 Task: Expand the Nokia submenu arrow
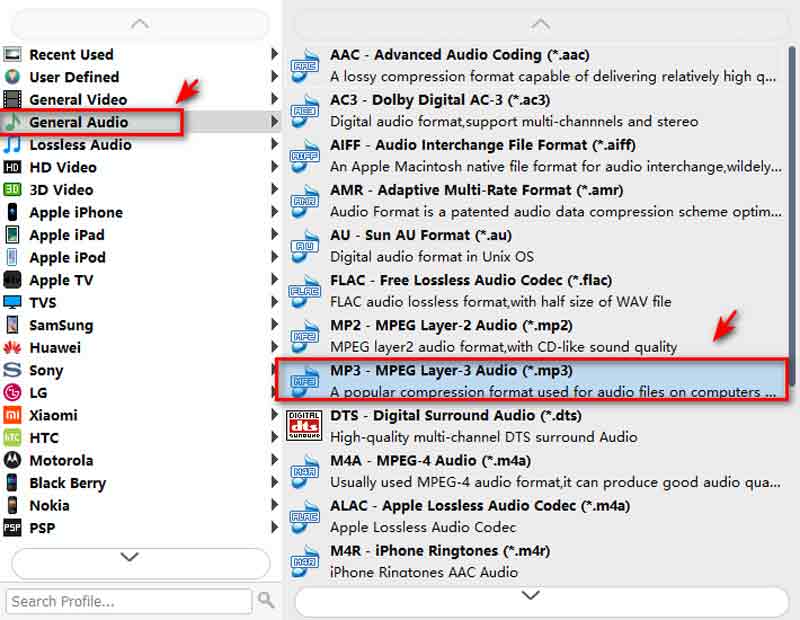pos(274,505)
